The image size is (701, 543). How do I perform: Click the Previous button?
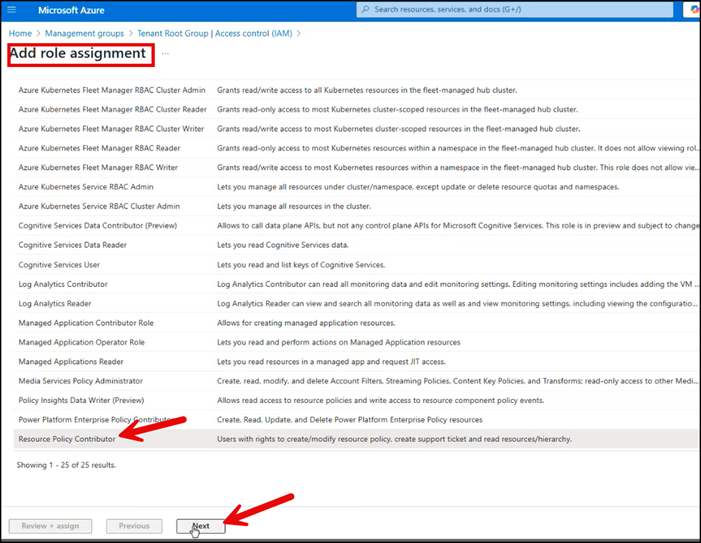coord(134,526)
